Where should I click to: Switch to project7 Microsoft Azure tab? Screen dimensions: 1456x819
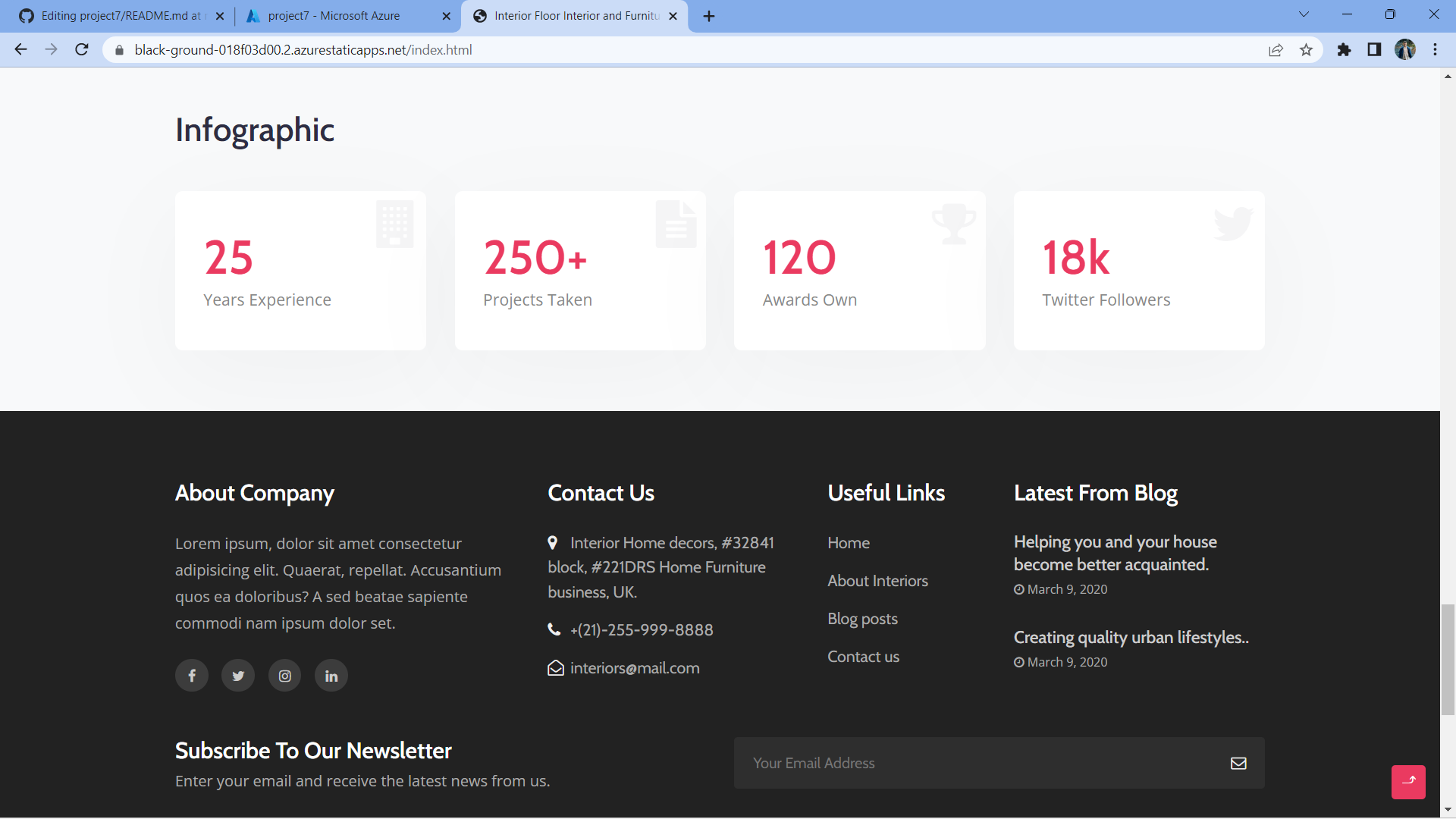(334, 16)
